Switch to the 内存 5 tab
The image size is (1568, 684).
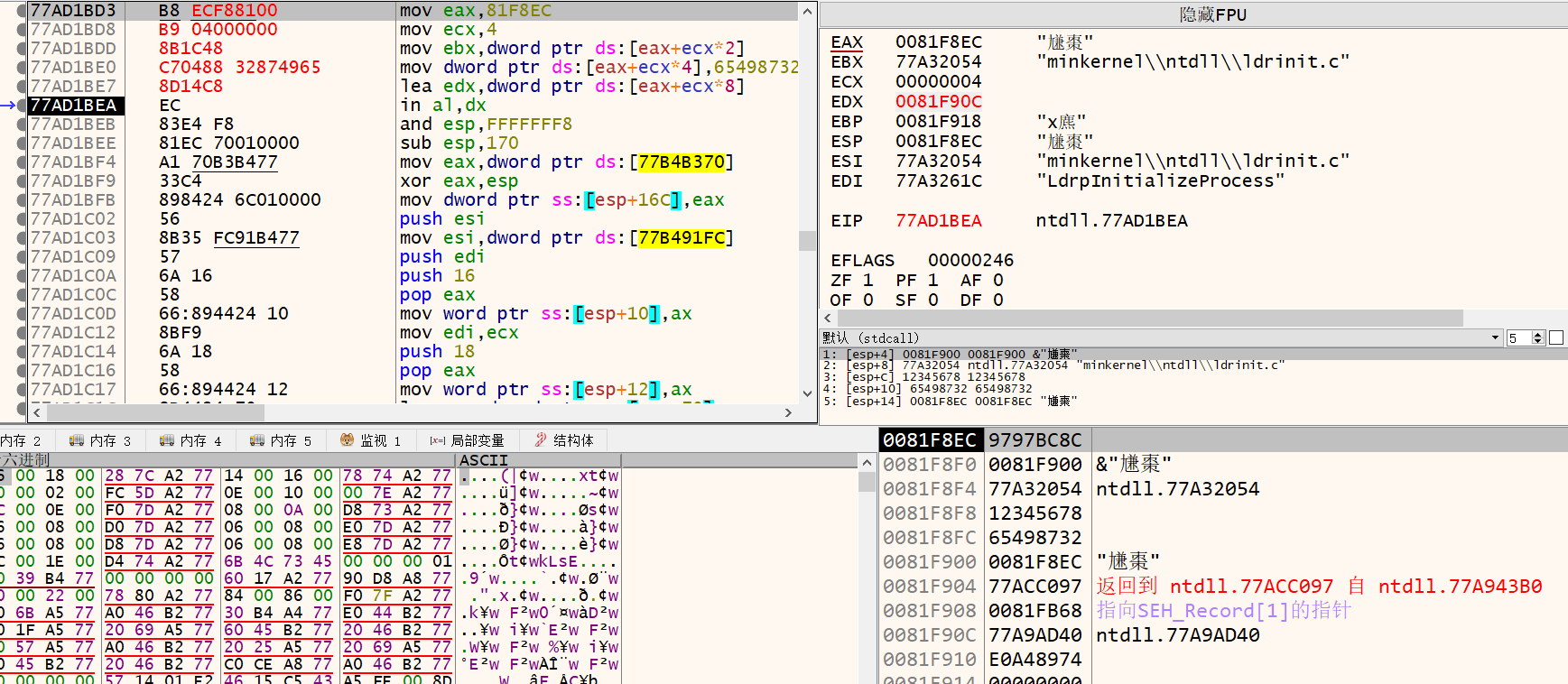(x=281, y=440)
